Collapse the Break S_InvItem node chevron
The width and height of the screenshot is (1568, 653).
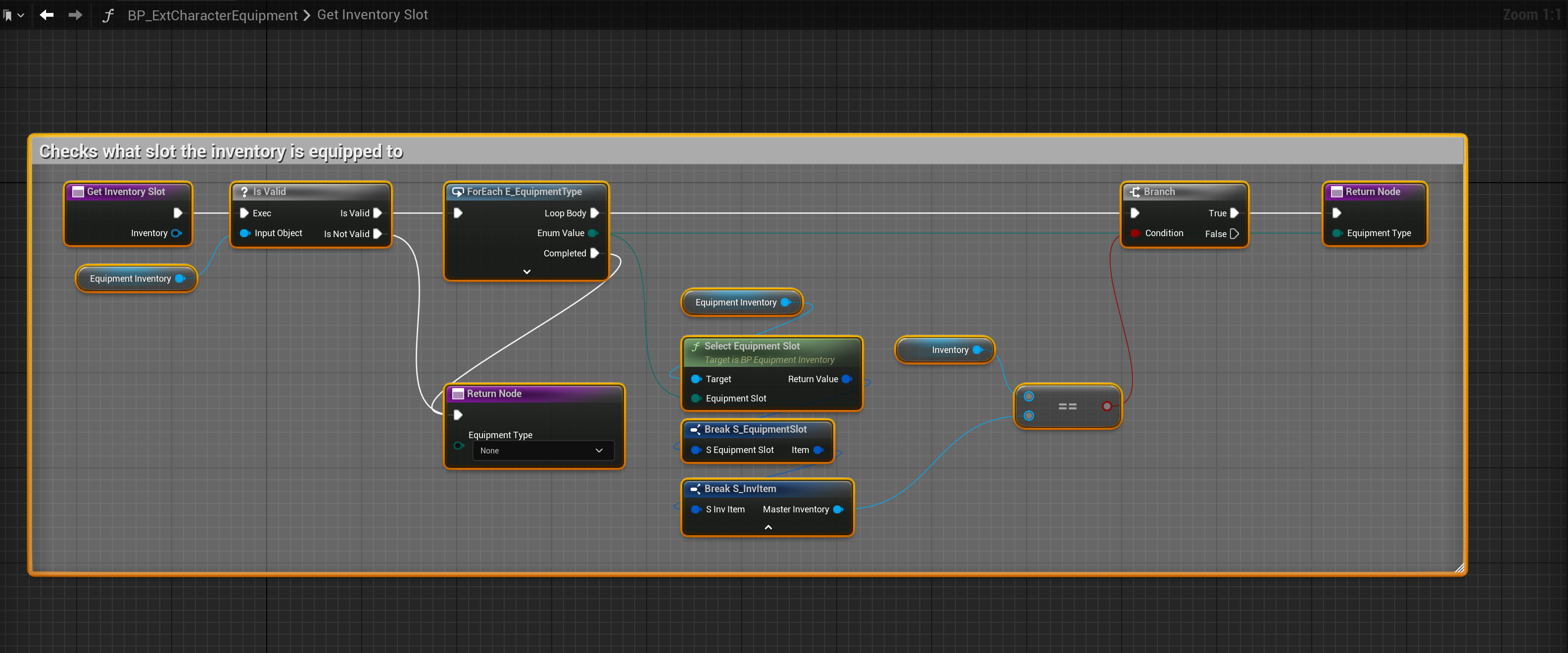pos(768,528)
